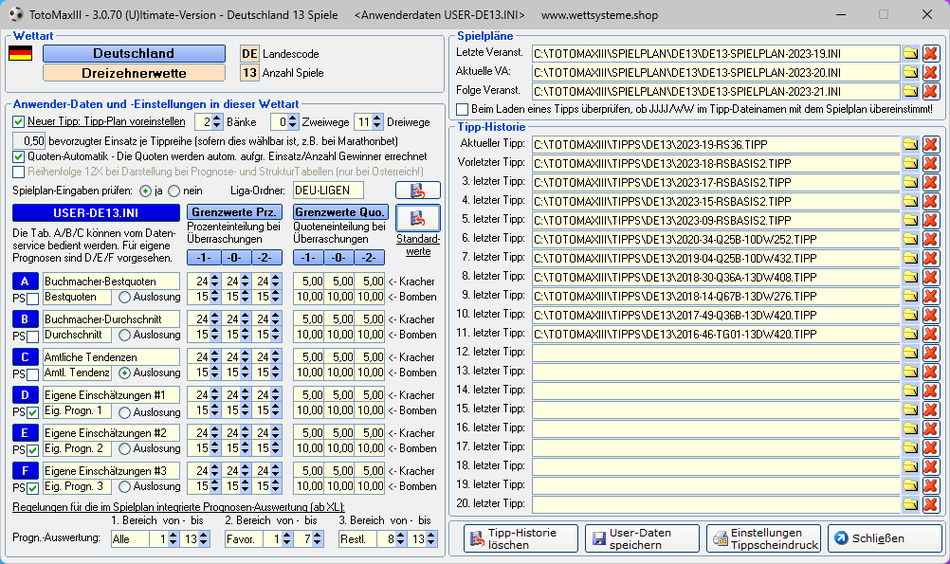Remove the Folge Veranst. Spielplan entry

tap(930, 91)
